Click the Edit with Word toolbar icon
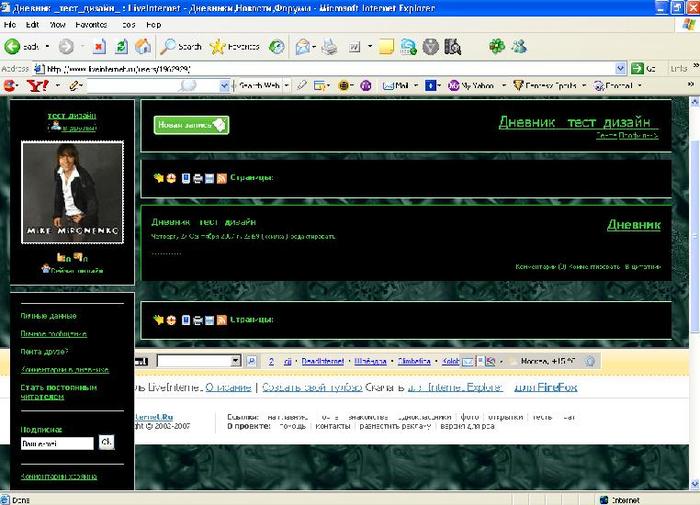Screen dimensions: 700x505 pos(354,46)
